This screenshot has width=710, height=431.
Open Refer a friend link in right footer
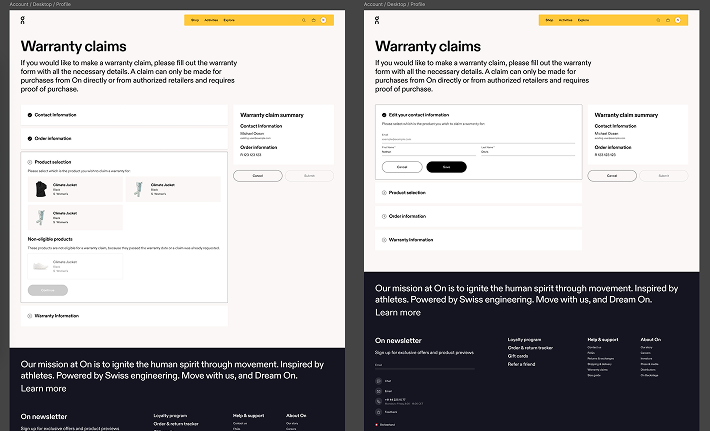coord(521,364)
